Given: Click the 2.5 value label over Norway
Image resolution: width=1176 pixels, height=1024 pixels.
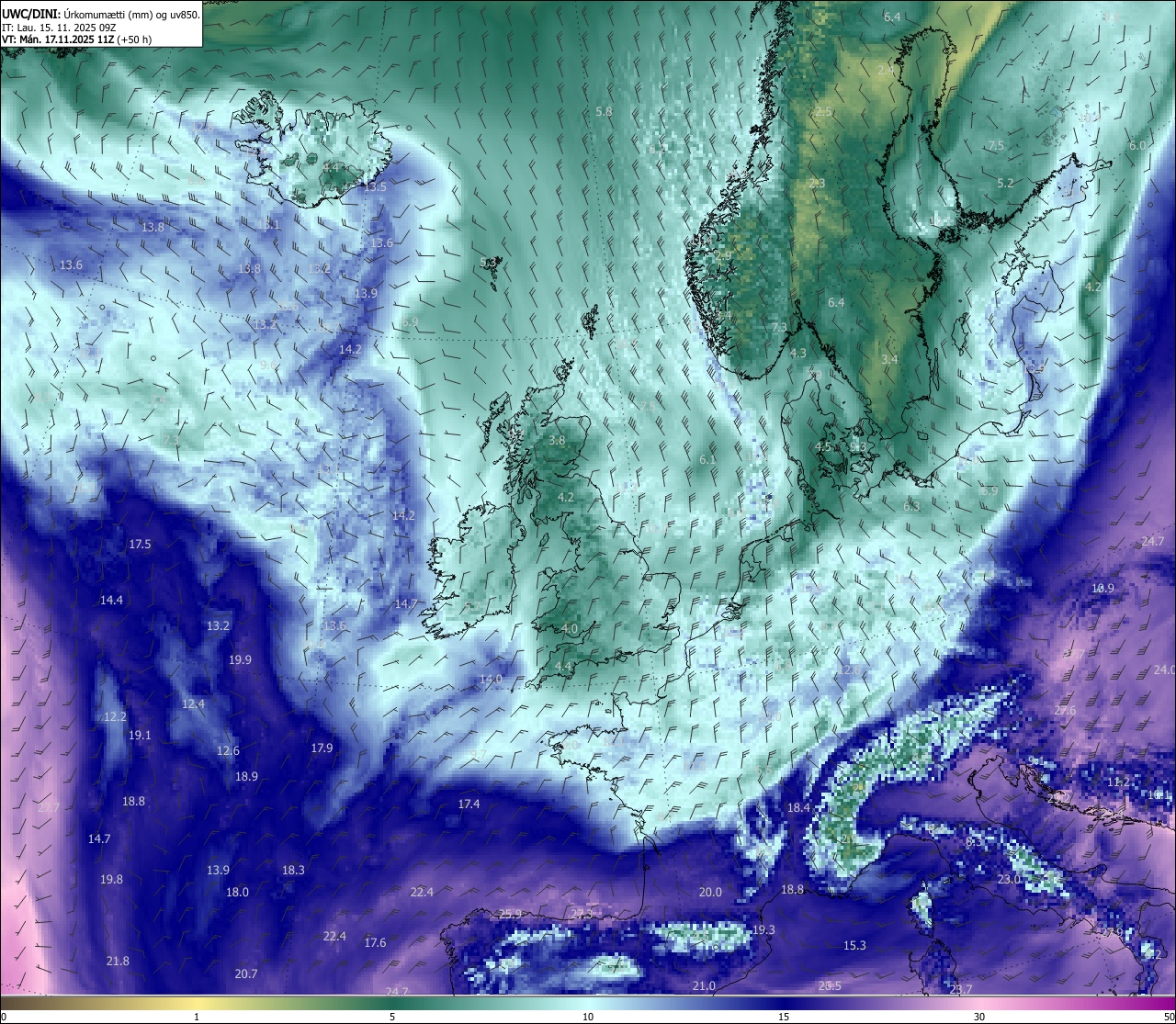Looking at the screenshot, I should point(823,111).
